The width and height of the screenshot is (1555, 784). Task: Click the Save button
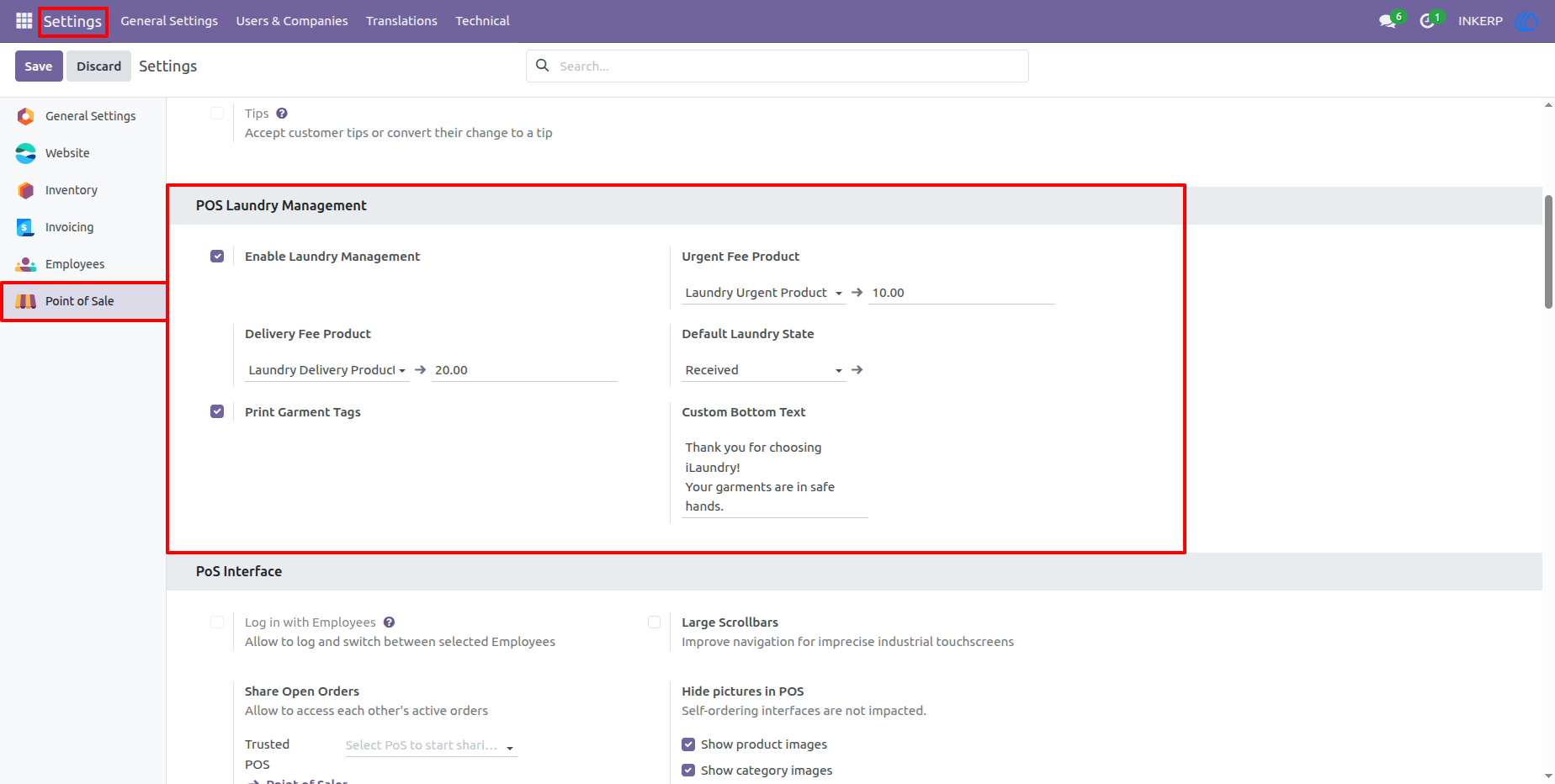(x=39, y=66)
